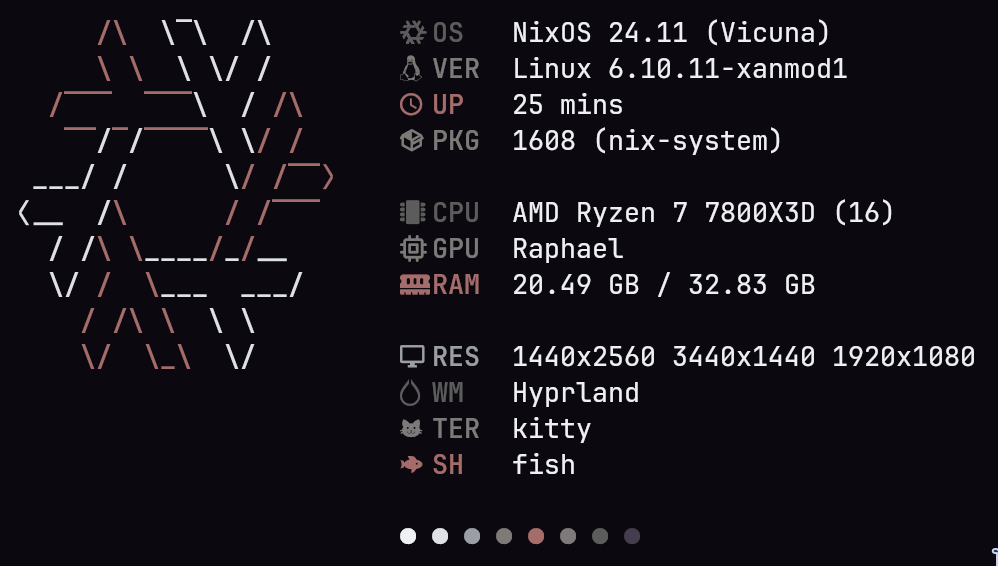Click the chip icon beside CPU

coord(412,213)
